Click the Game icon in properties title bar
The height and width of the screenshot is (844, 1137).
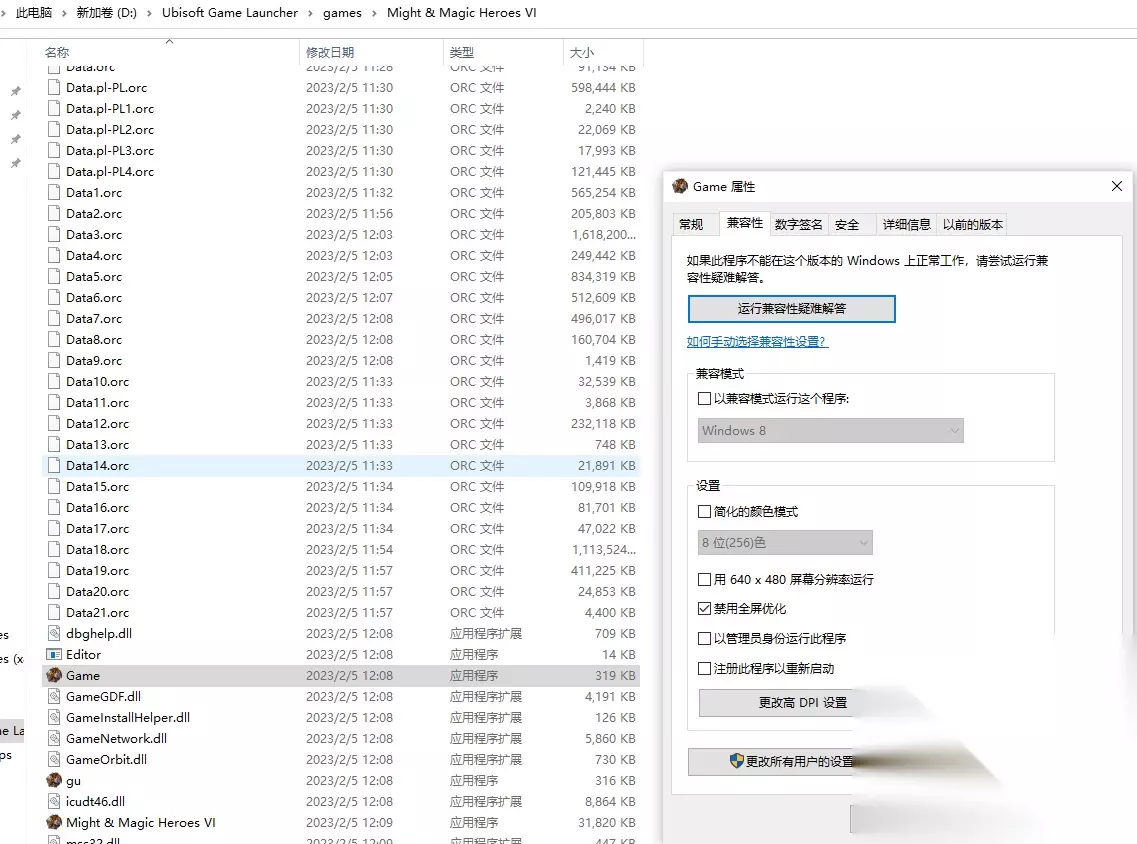click(679, 186)
